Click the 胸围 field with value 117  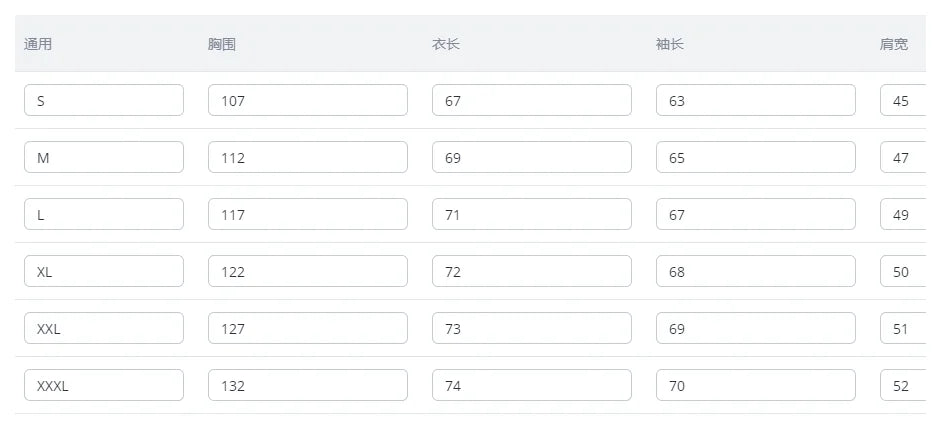click(x=307, y=214)
